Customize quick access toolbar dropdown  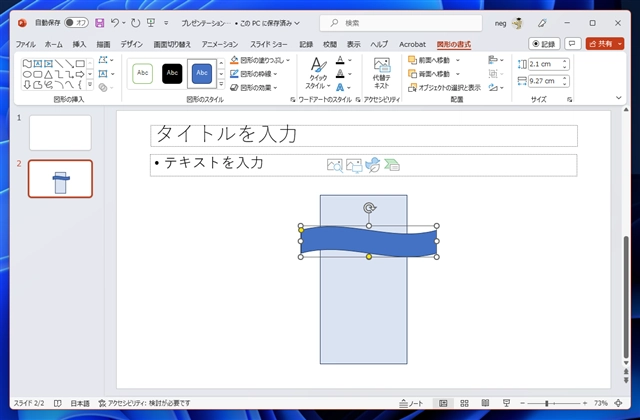[166, 23]
